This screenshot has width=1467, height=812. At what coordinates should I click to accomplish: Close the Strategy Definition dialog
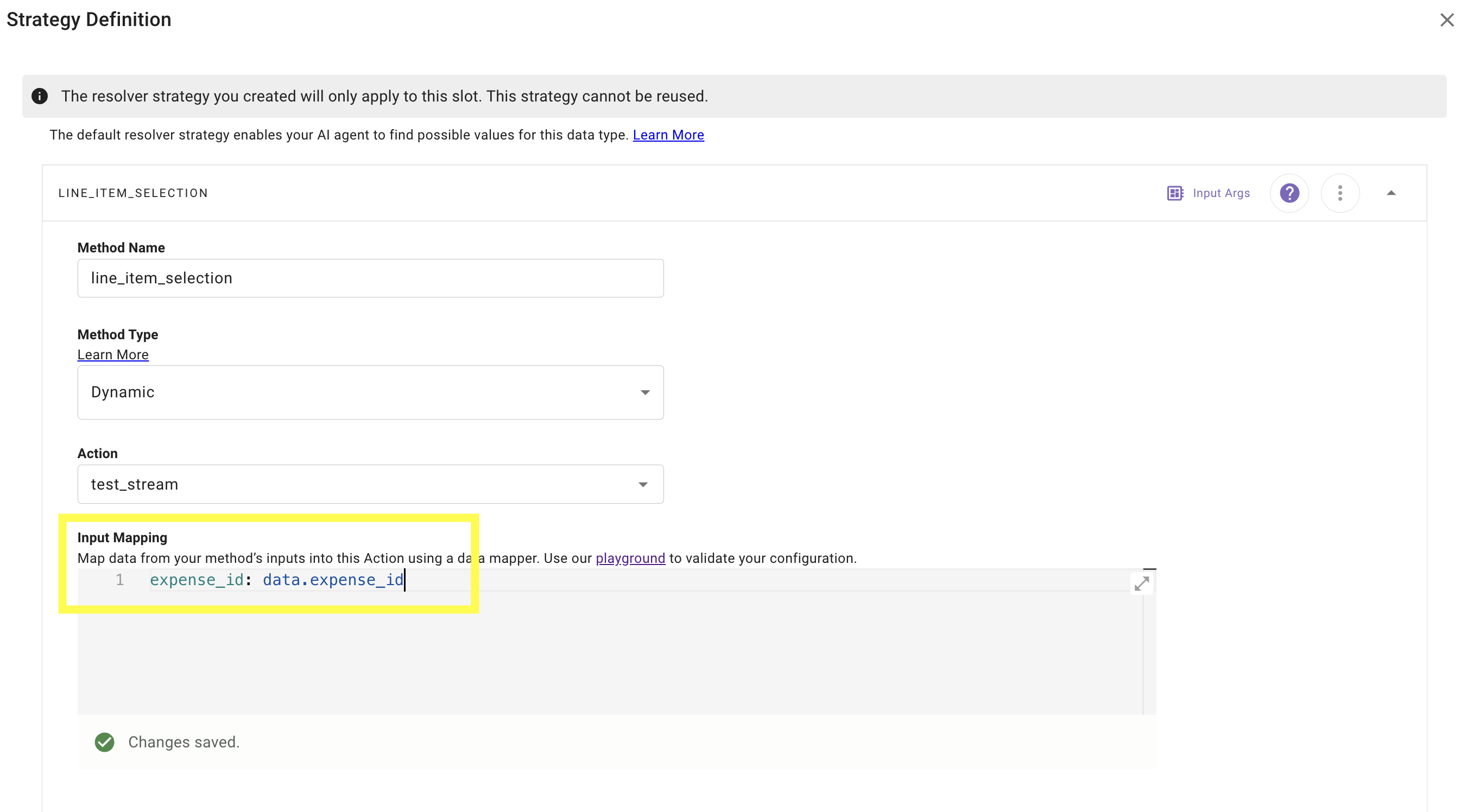click(x=1446, y=20)
